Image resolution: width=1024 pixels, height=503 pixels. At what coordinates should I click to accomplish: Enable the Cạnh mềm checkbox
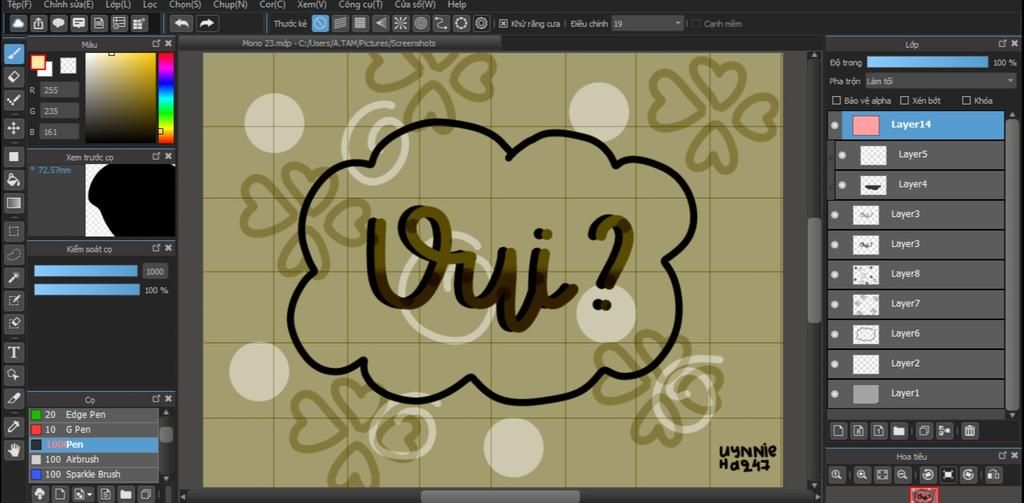[696, 24]
